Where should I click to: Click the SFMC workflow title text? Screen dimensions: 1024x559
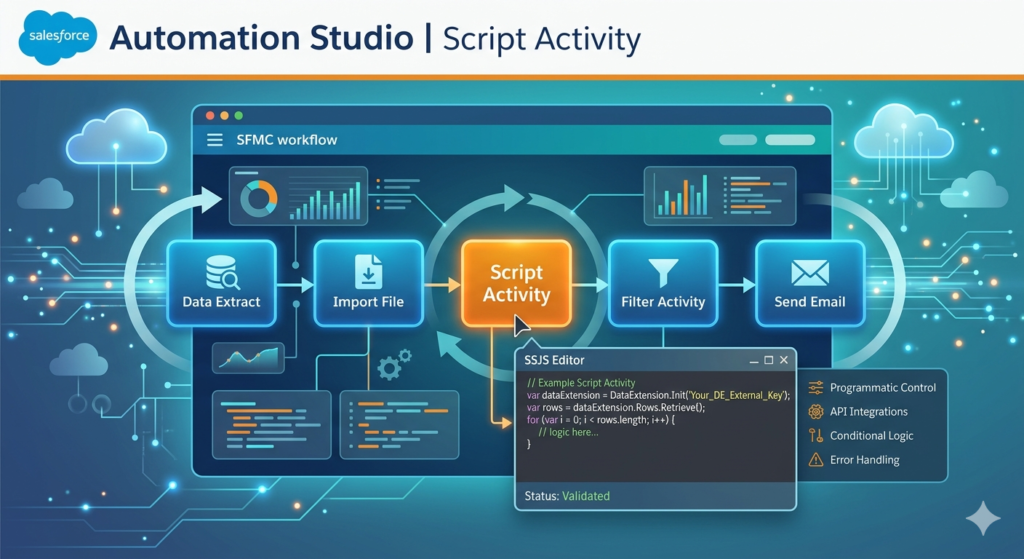coord(287,140)
